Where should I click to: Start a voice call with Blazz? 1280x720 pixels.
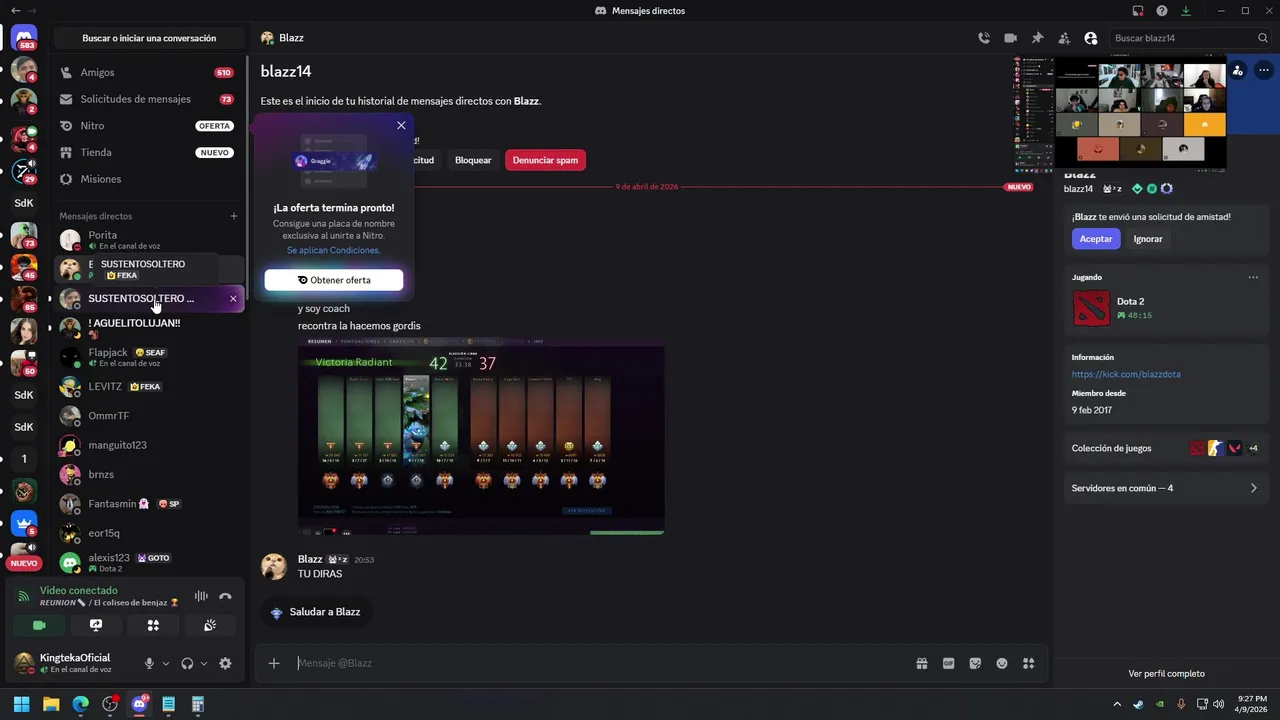click(x=984, y=38)
